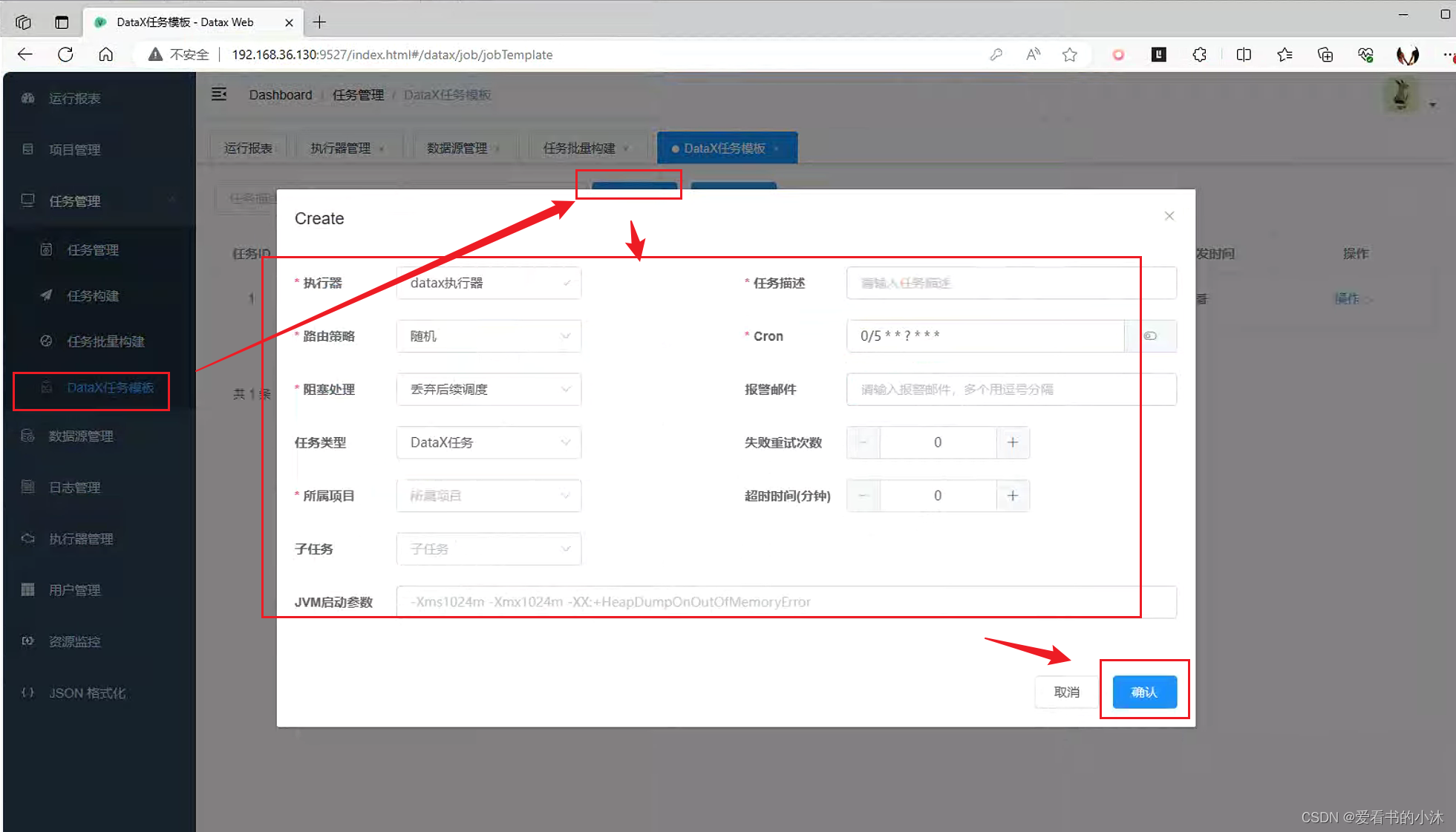Click 取消 button
The width and height of the screenshot is (1456, 832).
[1066, 692]
